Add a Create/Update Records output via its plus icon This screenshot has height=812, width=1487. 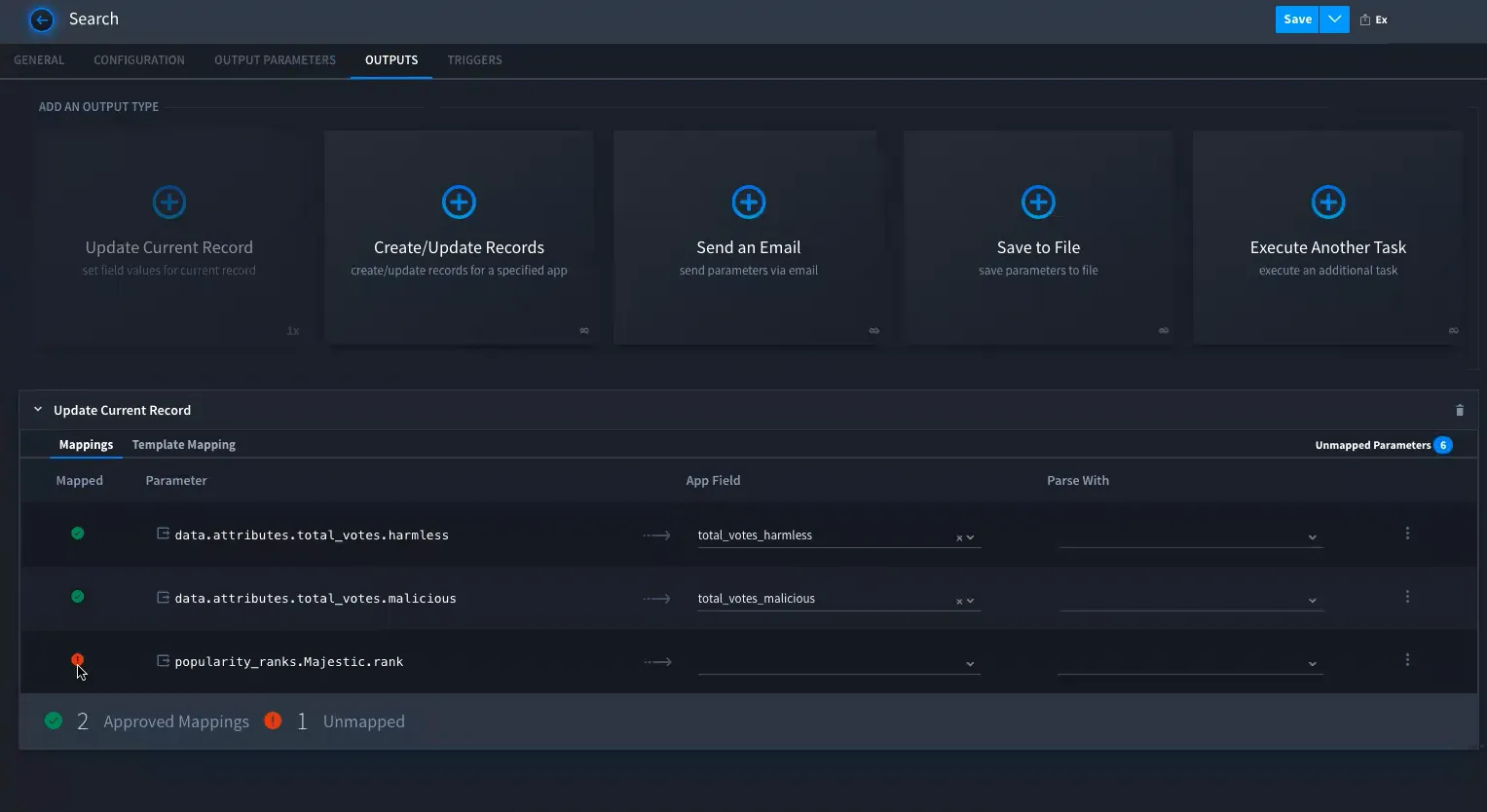[x=459, y=203]
